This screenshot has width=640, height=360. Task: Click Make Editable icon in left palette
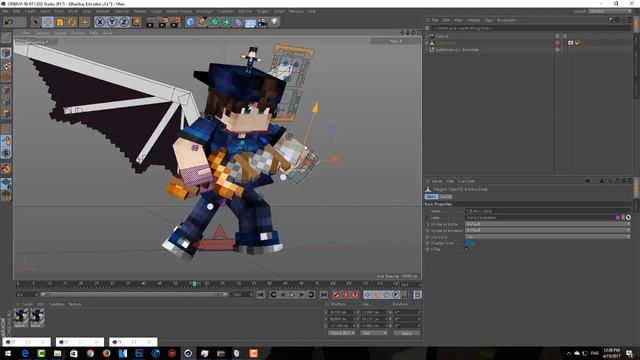(x=6, y=38)
